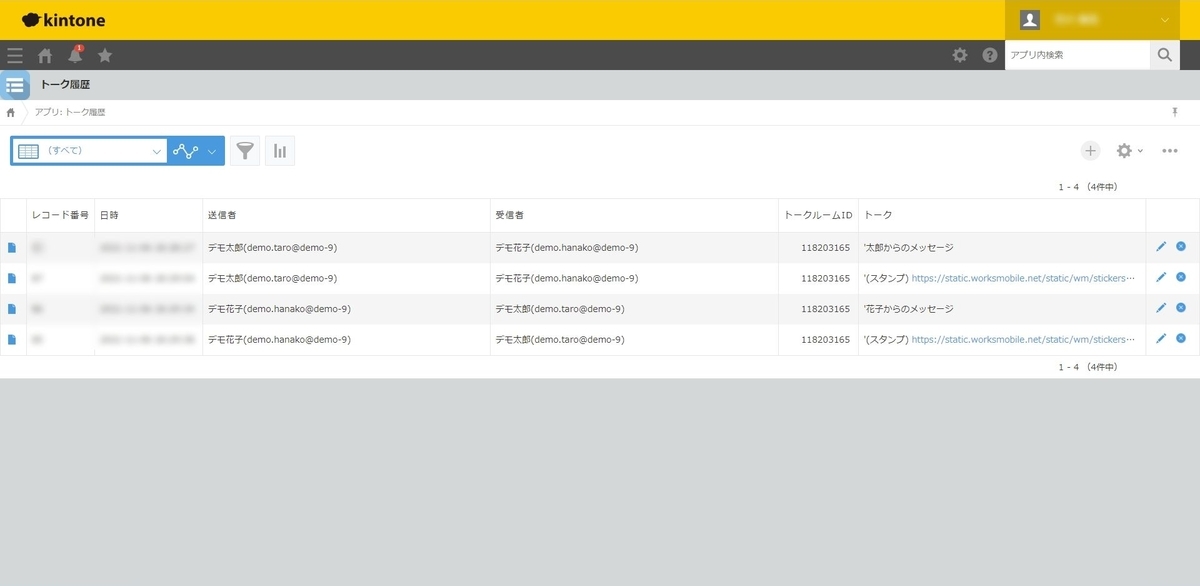The width and height of the screenshot is (1200, 586).
Task: Open the sticker URL link in the fourth row
Action: click(1024, 339)
